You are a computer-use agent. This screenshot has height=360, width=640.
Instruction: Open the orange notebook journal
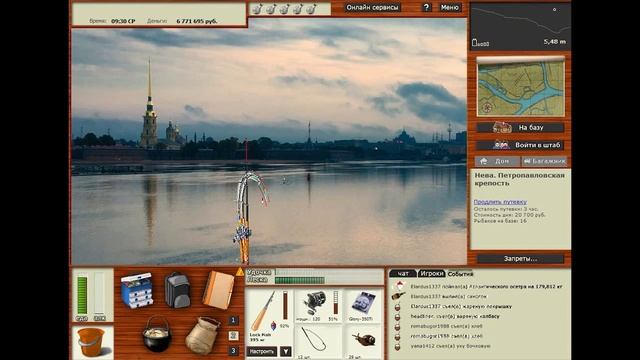(x=219, y=290)
